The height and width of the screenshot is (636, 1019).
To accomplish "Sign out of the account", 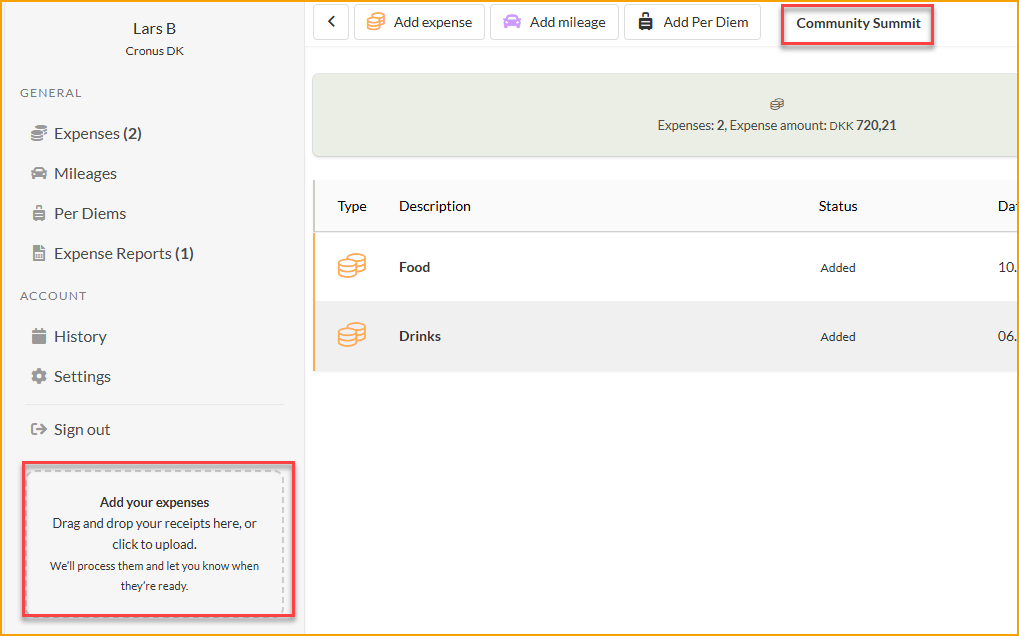I will click(81, 429).
